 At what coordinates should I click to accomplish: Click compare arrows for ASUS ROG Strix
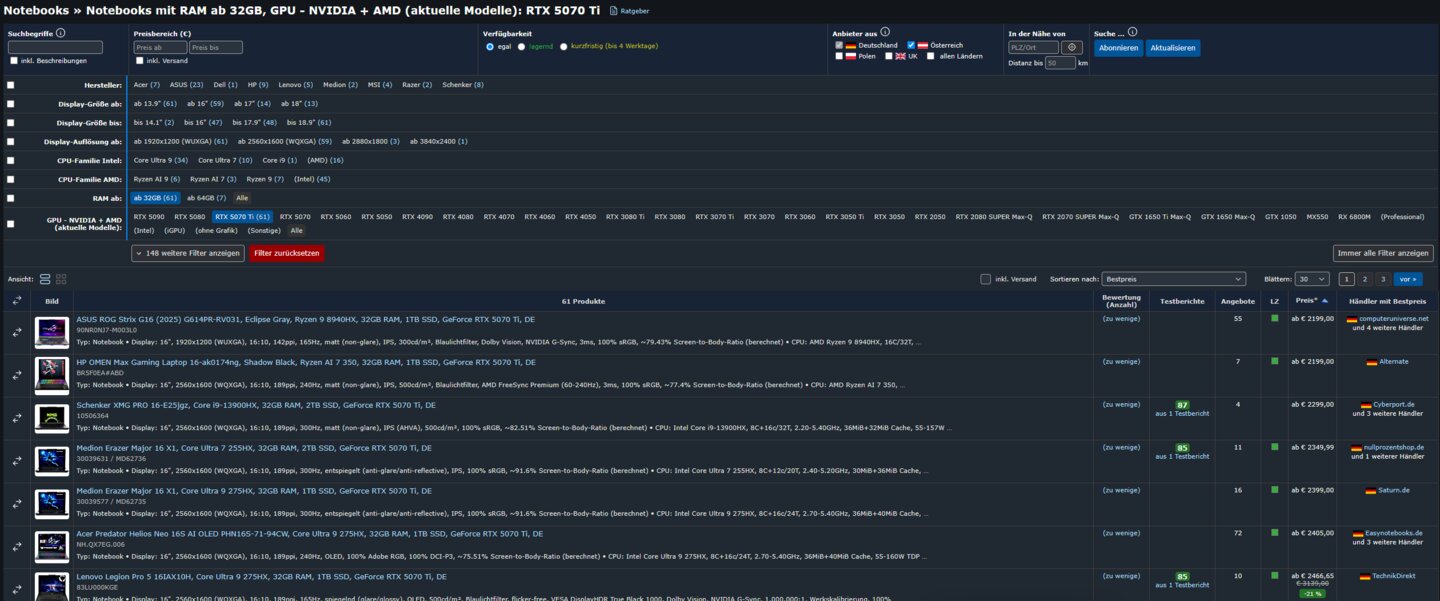tap(17, 332)
